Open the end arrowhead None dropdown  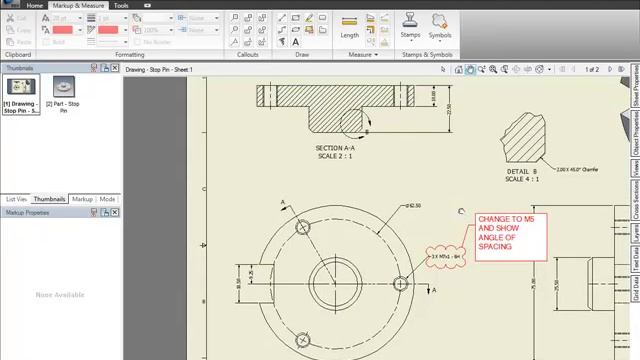pyautogui.click(x=217, y=30)
